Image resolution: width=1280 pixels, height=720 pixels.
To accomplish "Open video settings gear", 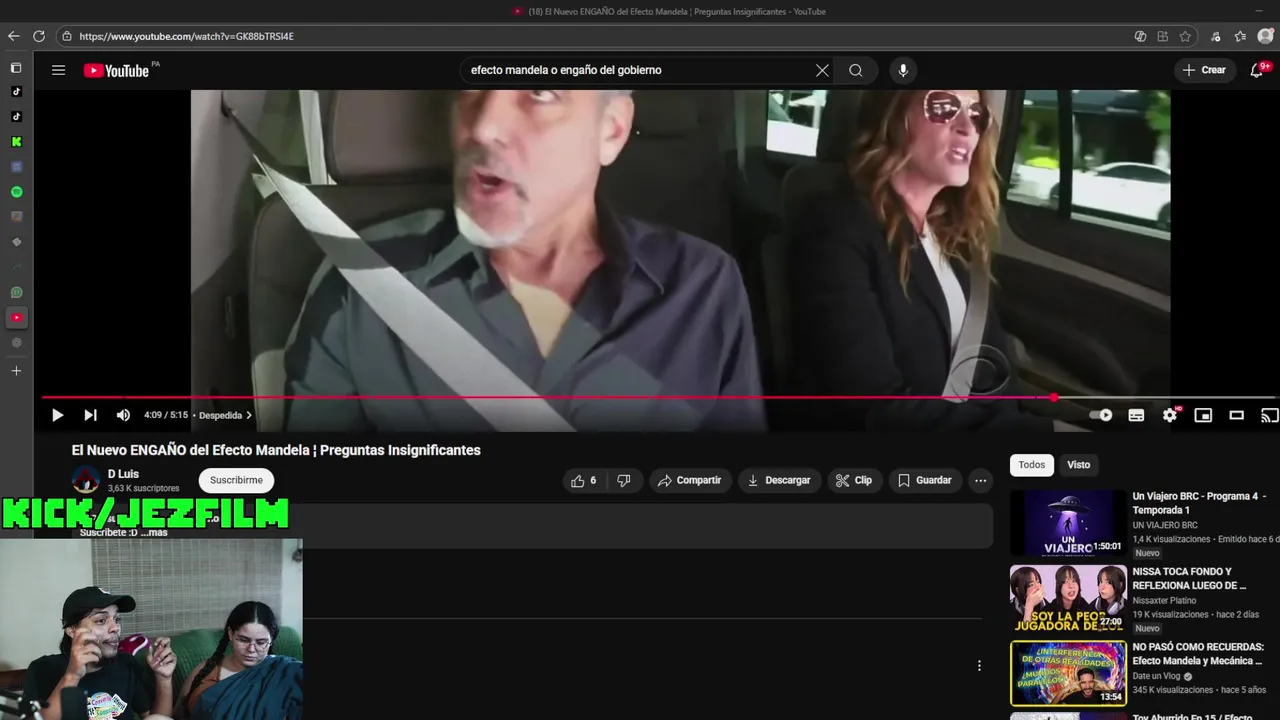I will [x=1170, y=415].
